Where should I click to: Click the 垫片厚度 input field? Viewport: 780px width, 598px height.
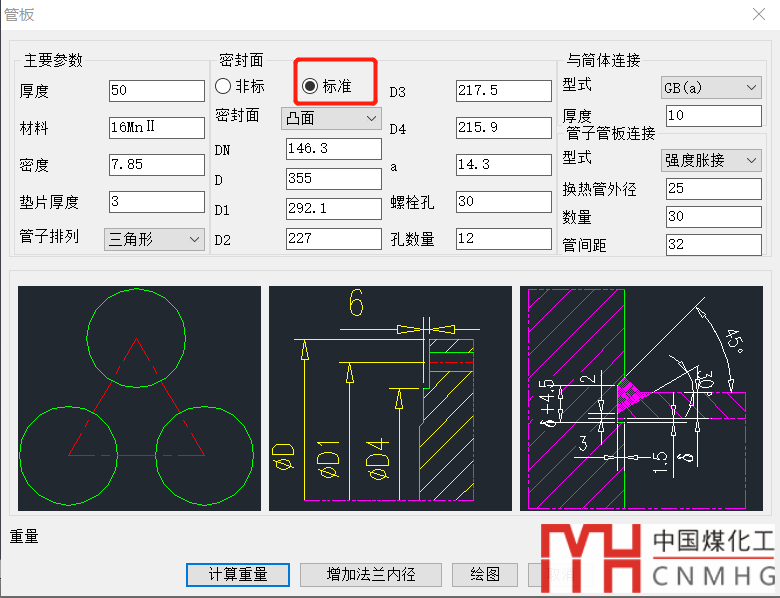(x=156, y=202)
